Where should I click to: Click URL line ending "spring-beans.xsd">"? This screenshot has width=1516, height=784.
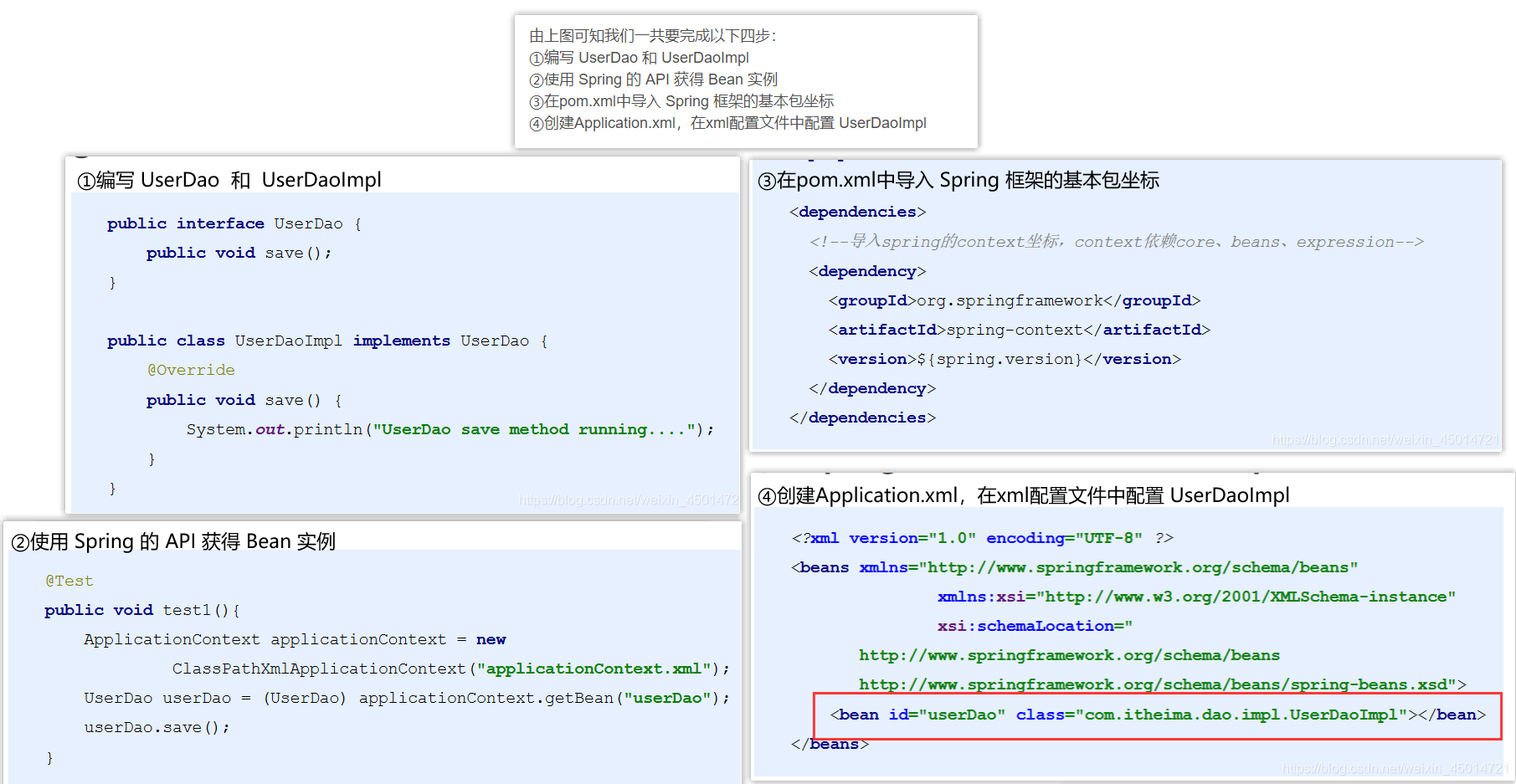click(x=1163, y=684)
